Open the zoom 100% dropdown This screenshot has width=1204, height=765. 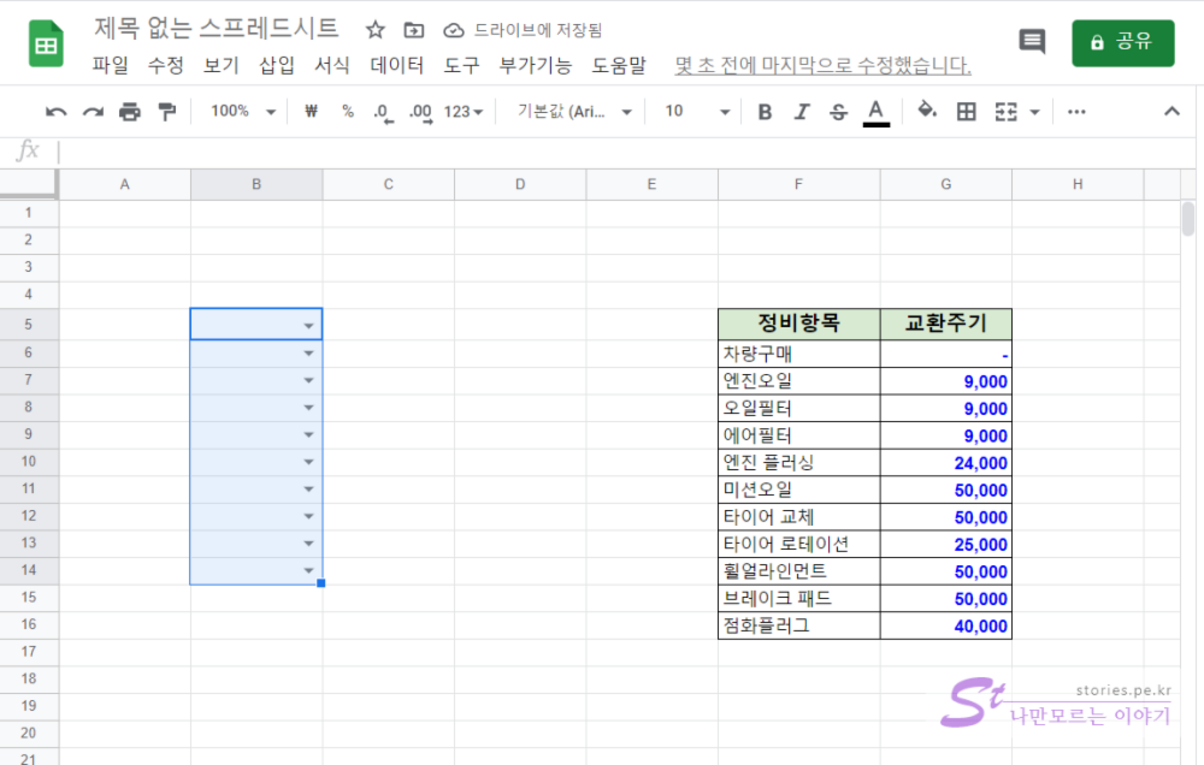pyautogui.click(x=242, y=112)
